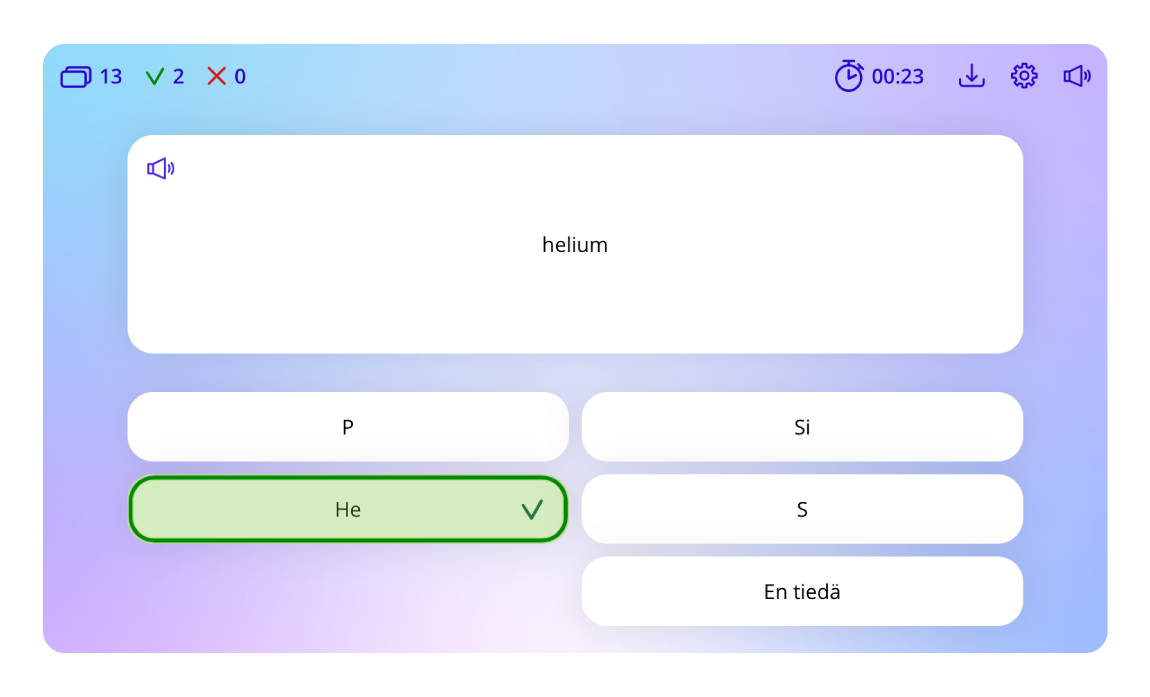Choose the answer Si
Screen dimensions: 1150x697
802,427
